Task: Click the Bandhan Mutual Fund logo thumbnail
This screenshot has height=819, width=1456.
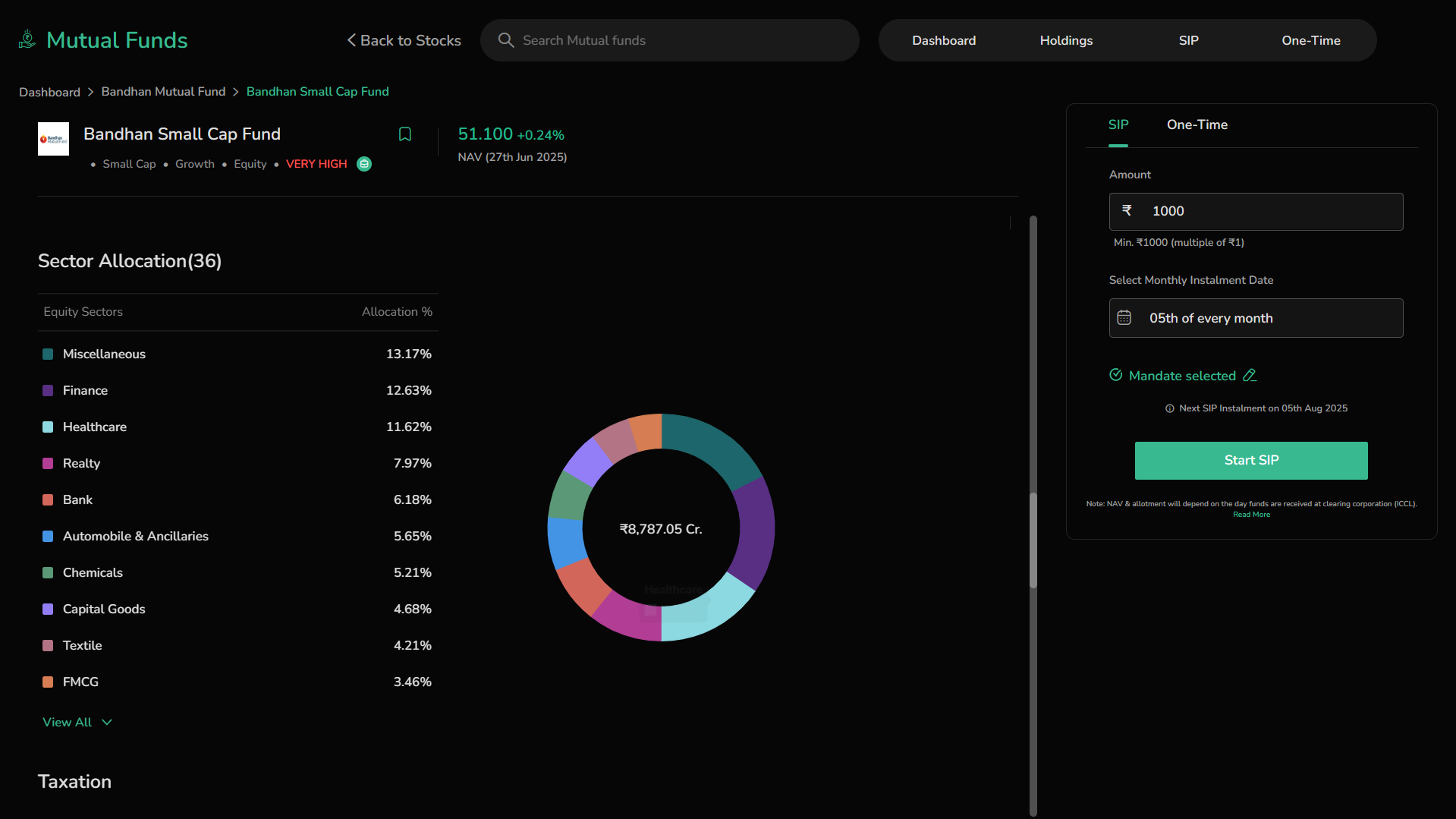Action: click(53, 139)
